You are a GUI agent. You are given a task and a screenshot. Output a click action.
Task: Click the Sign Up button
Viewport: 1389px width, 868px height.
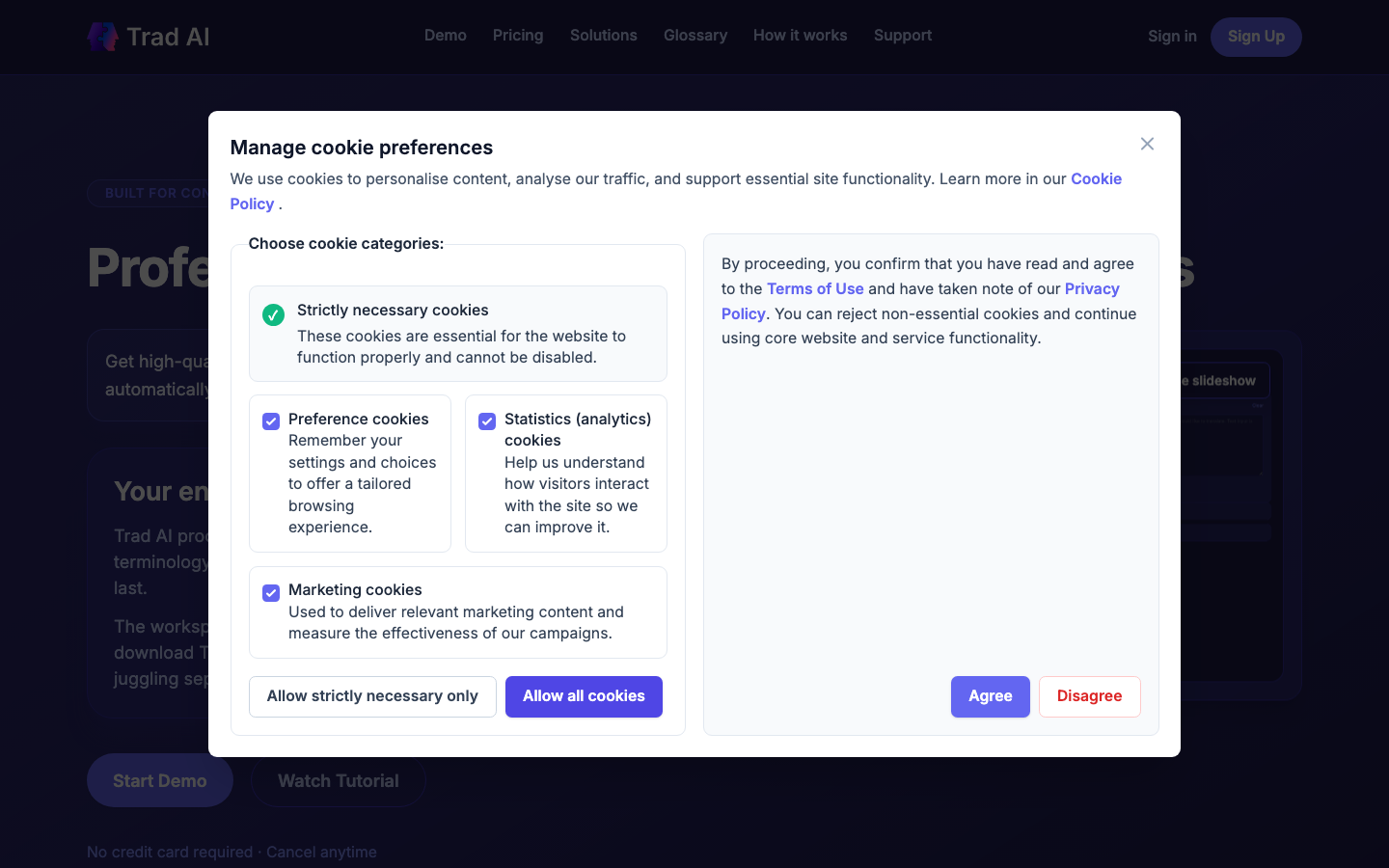point(1256,37)
